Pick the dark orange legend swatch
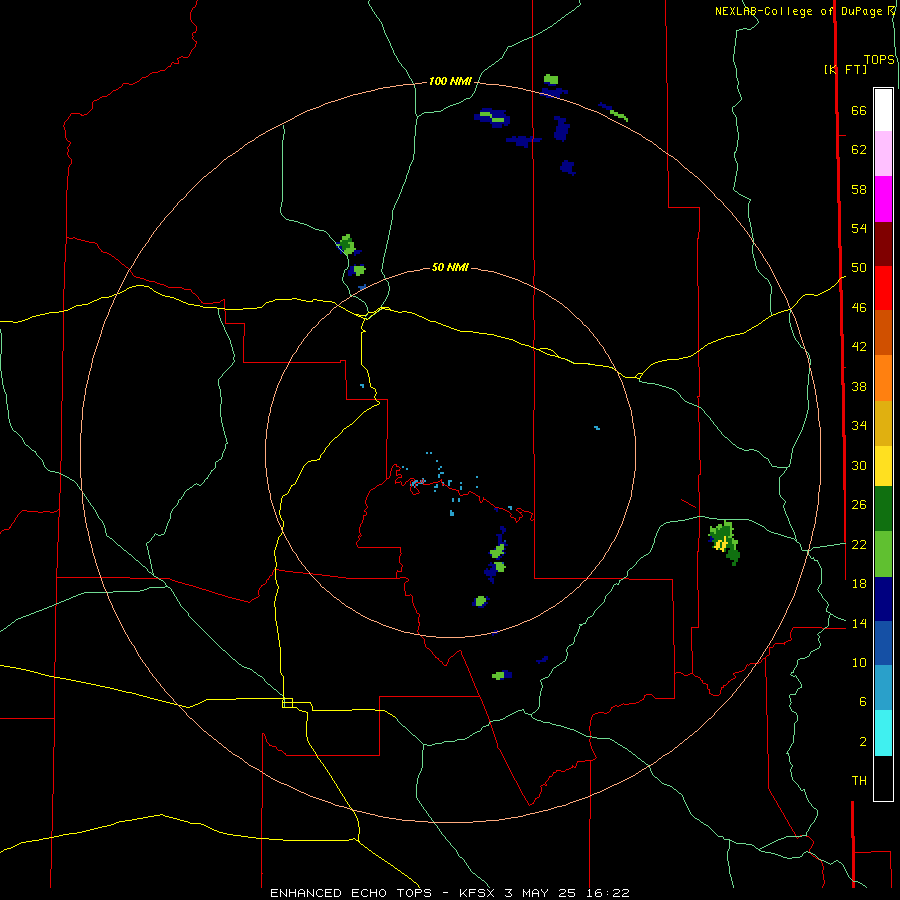Screen dimensions: 900x900 (x=883, y=332)
